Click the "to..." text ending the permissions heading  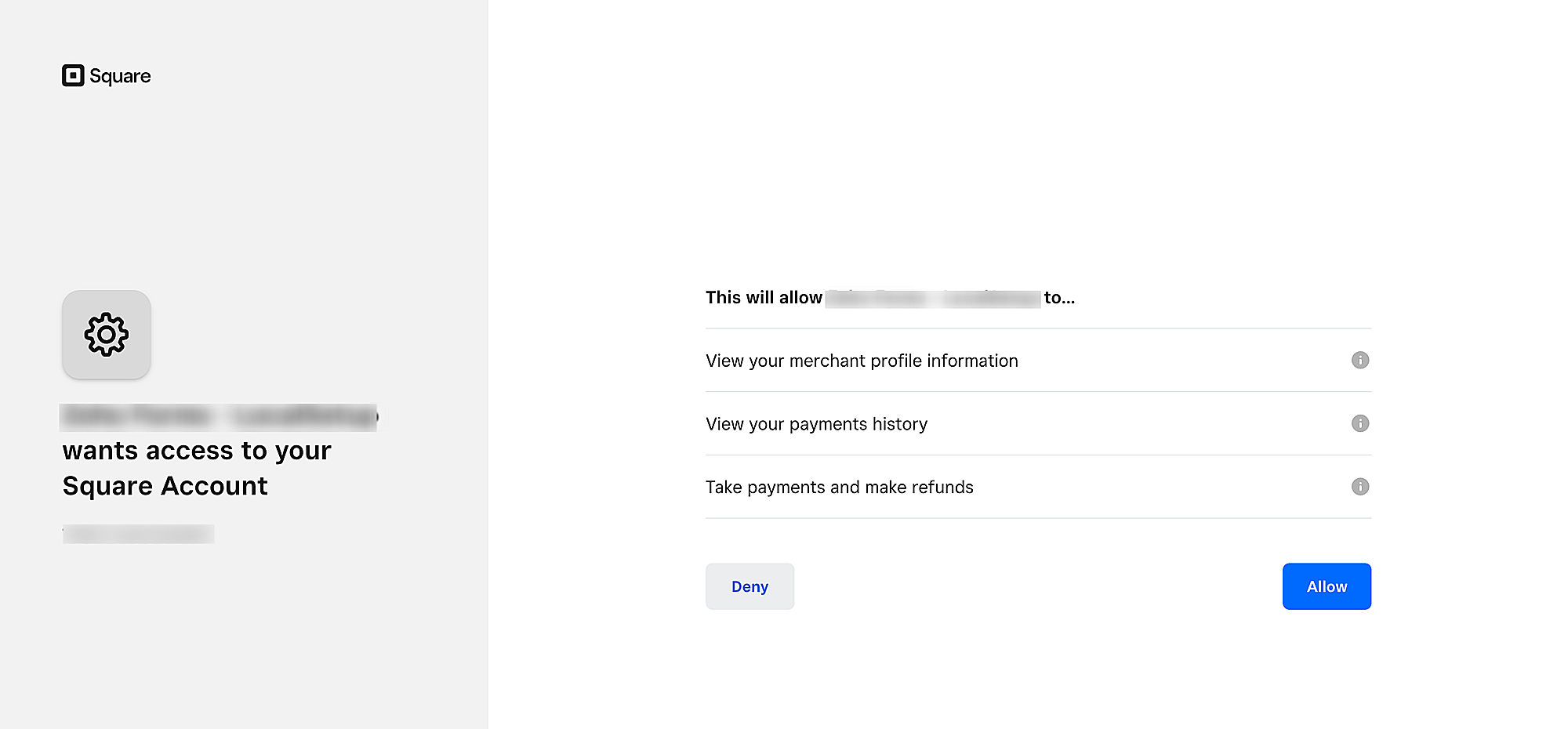tap(1059, 298)
